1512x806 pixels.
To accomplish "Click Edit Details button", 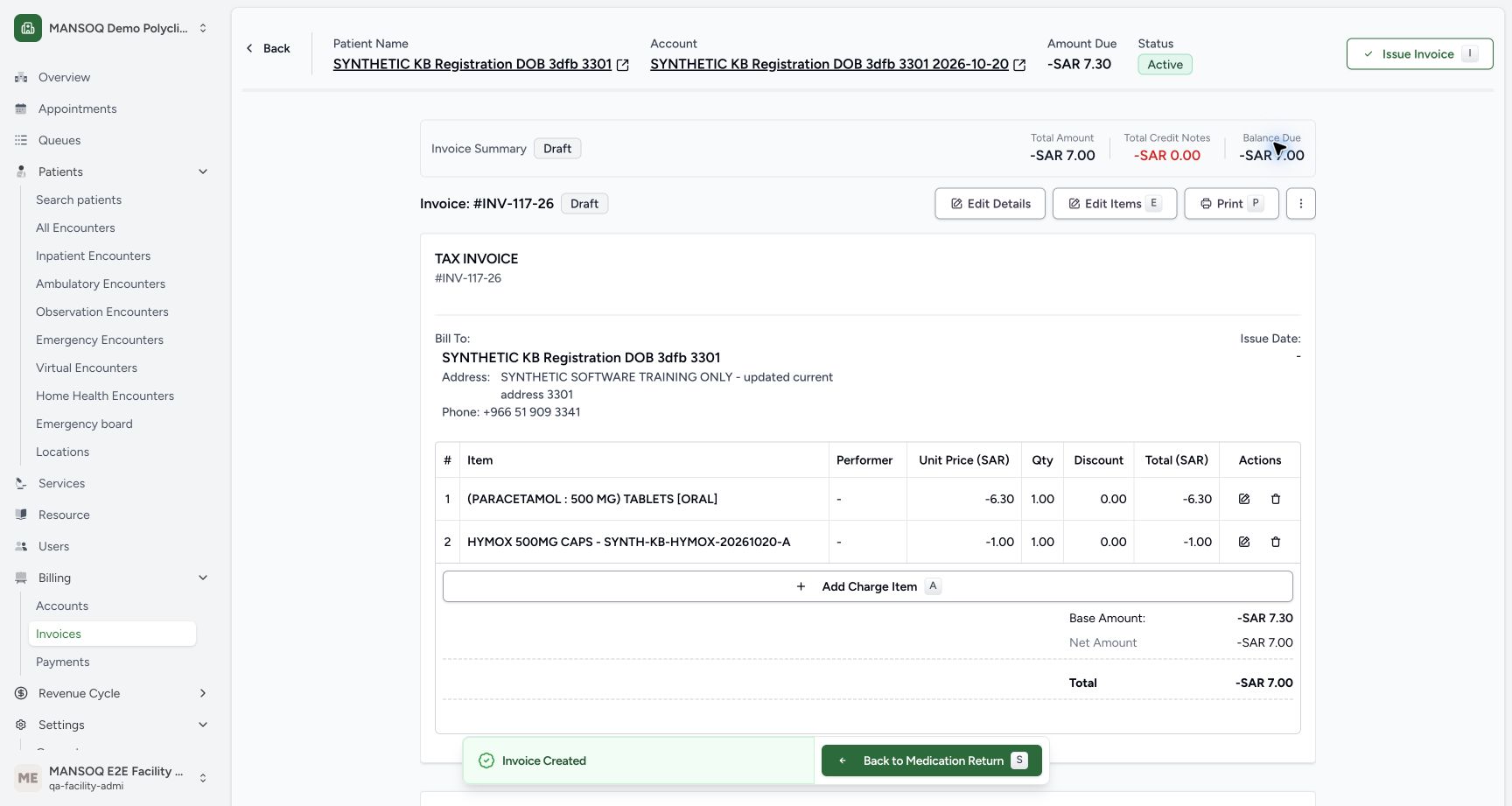I will [990, 204].
